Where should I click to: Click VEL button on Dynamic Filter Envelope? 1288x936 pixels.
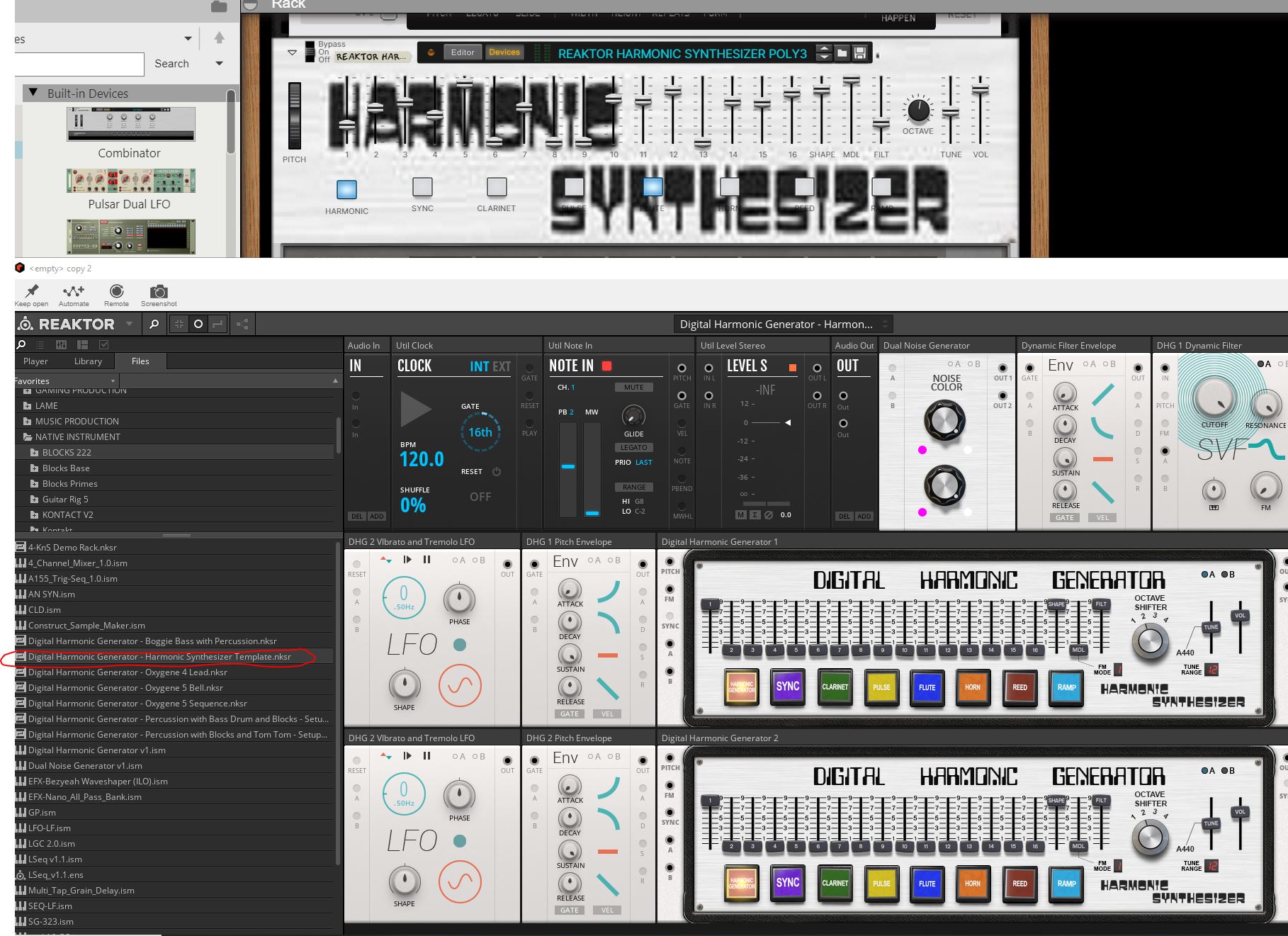click(x=1102, y=518)
